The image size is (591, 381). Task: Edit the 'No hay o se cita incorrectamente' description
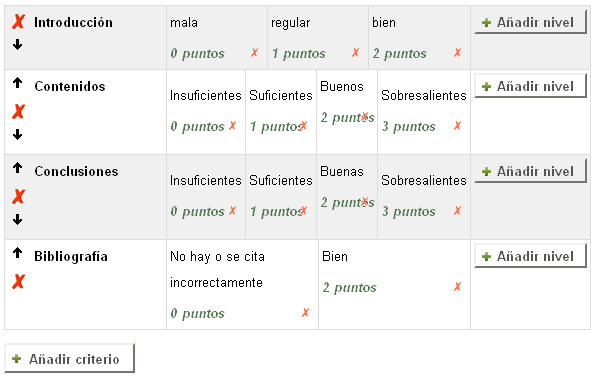coord(217,269)
